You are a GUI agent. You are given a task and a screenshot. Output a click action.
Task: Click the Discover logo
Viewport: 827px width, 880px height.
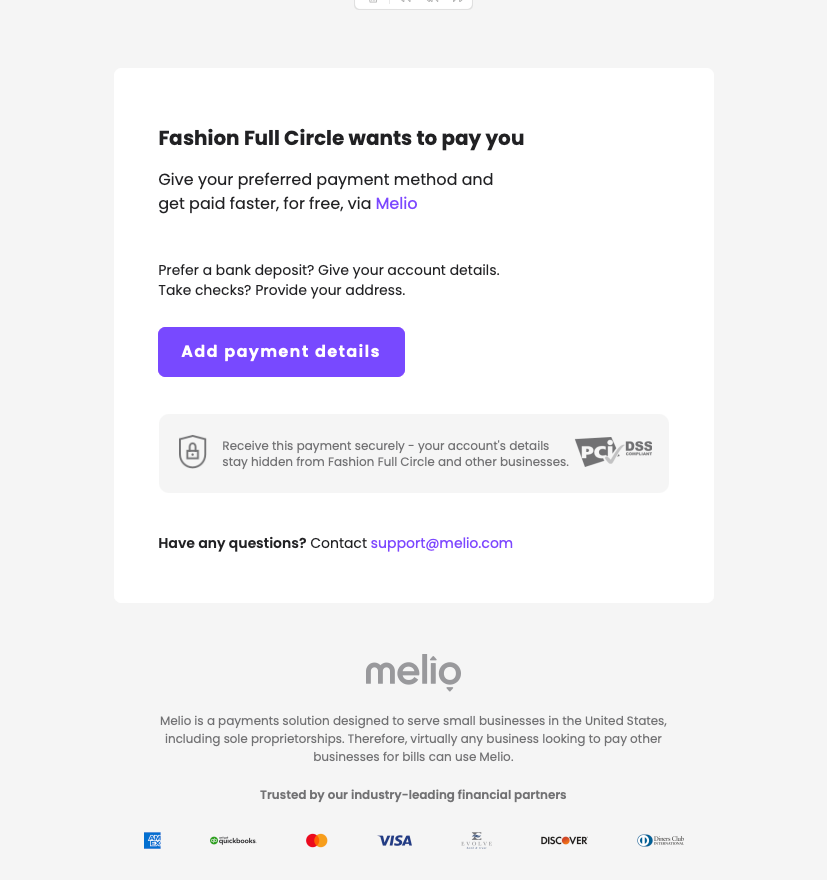564,840
